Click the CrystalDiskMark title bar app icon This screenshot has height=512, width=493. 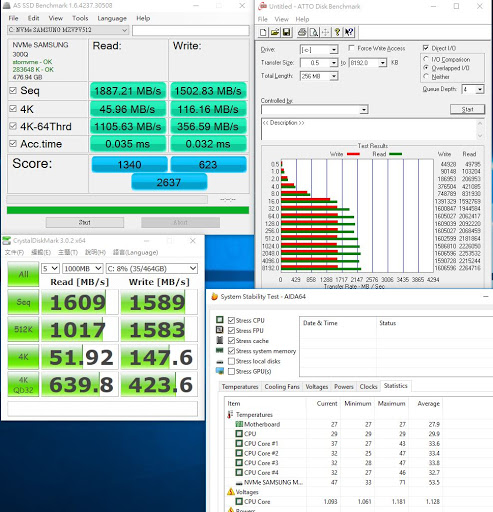coord(6,241)
